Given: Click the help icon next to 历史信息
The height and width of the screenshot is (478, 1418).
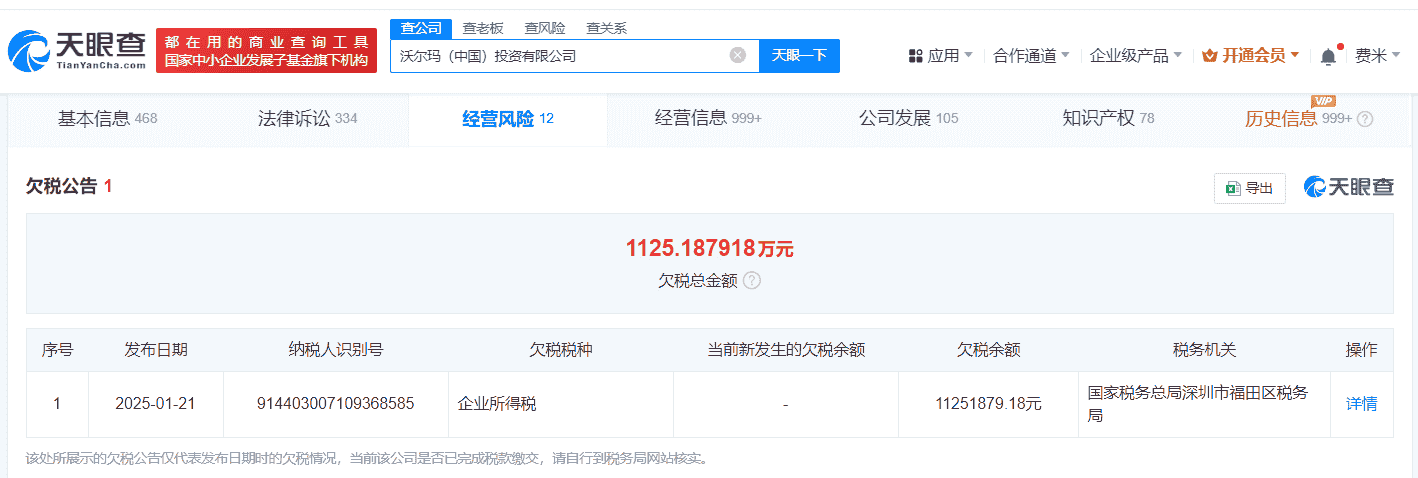Looking at the screenshot, I should [1365, 119].
